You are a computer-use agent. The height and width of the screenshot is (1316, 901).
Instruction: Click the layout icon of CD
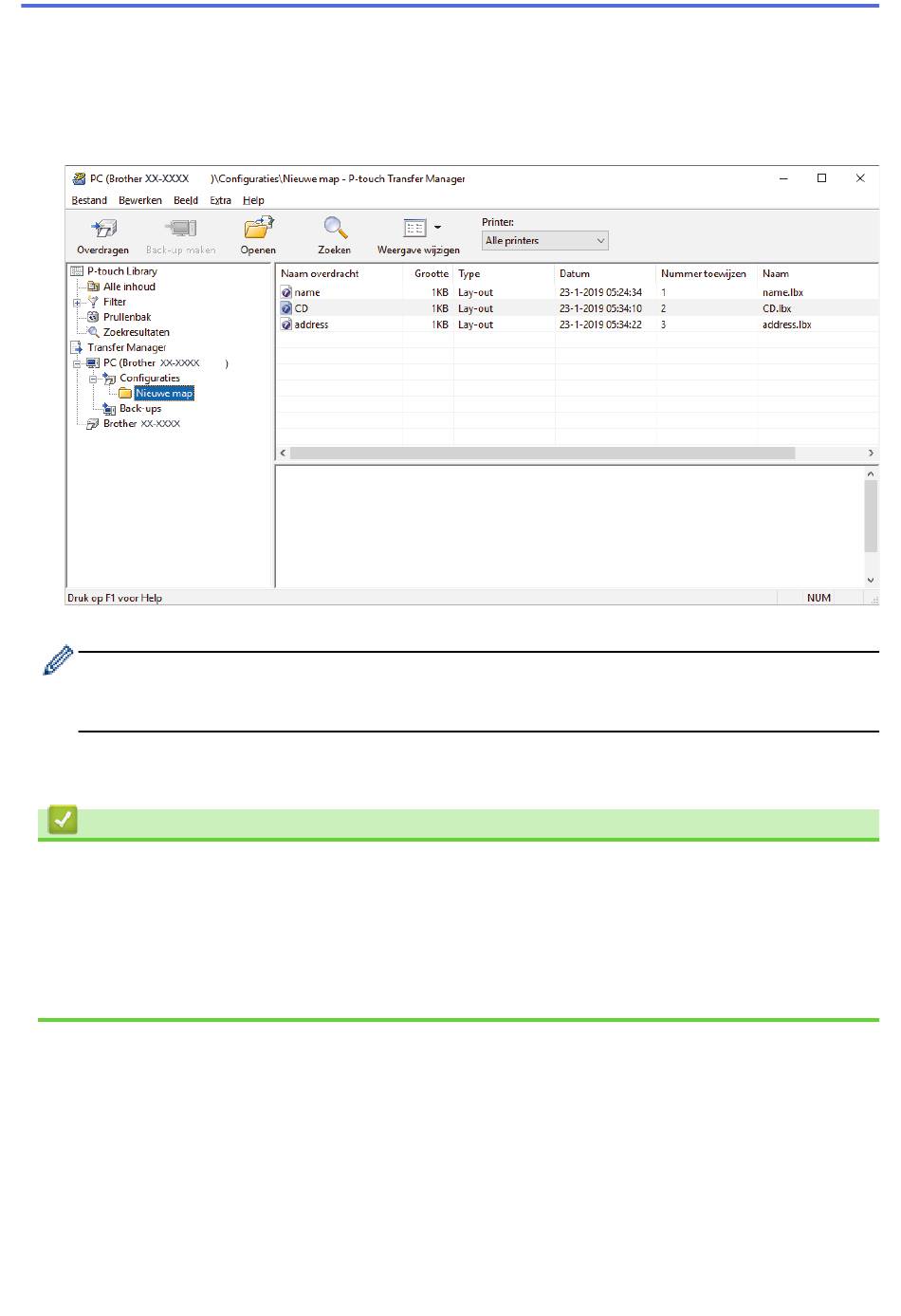(x=286, y=308)
